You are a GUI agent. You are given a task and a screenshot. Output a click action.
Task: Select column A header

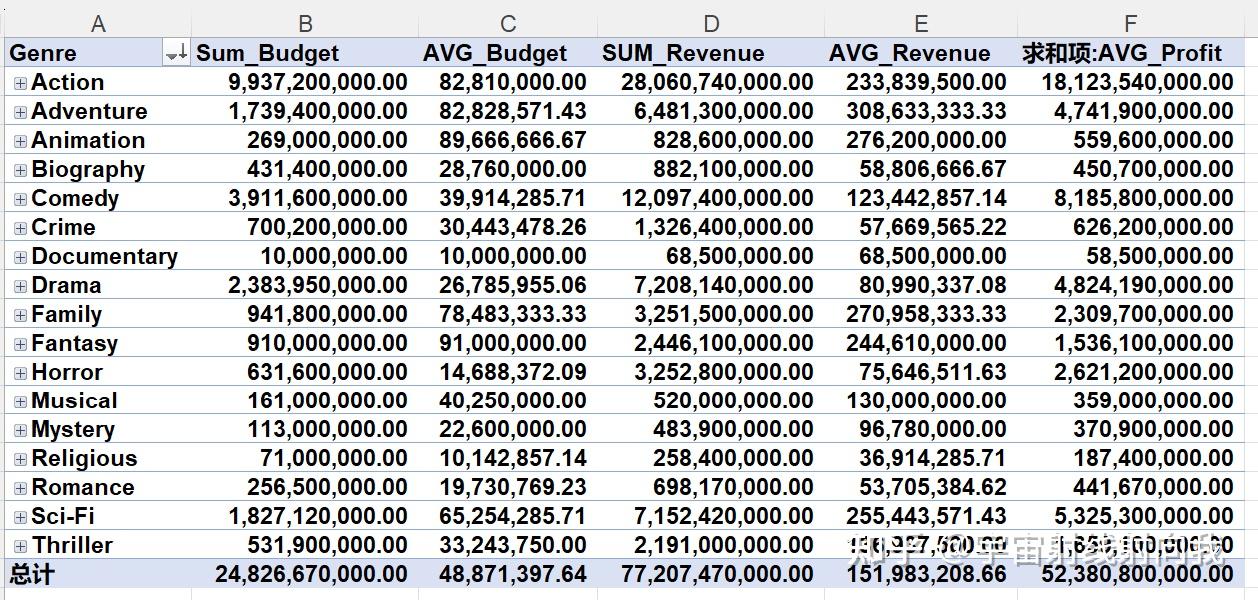[x=98, y=23]
